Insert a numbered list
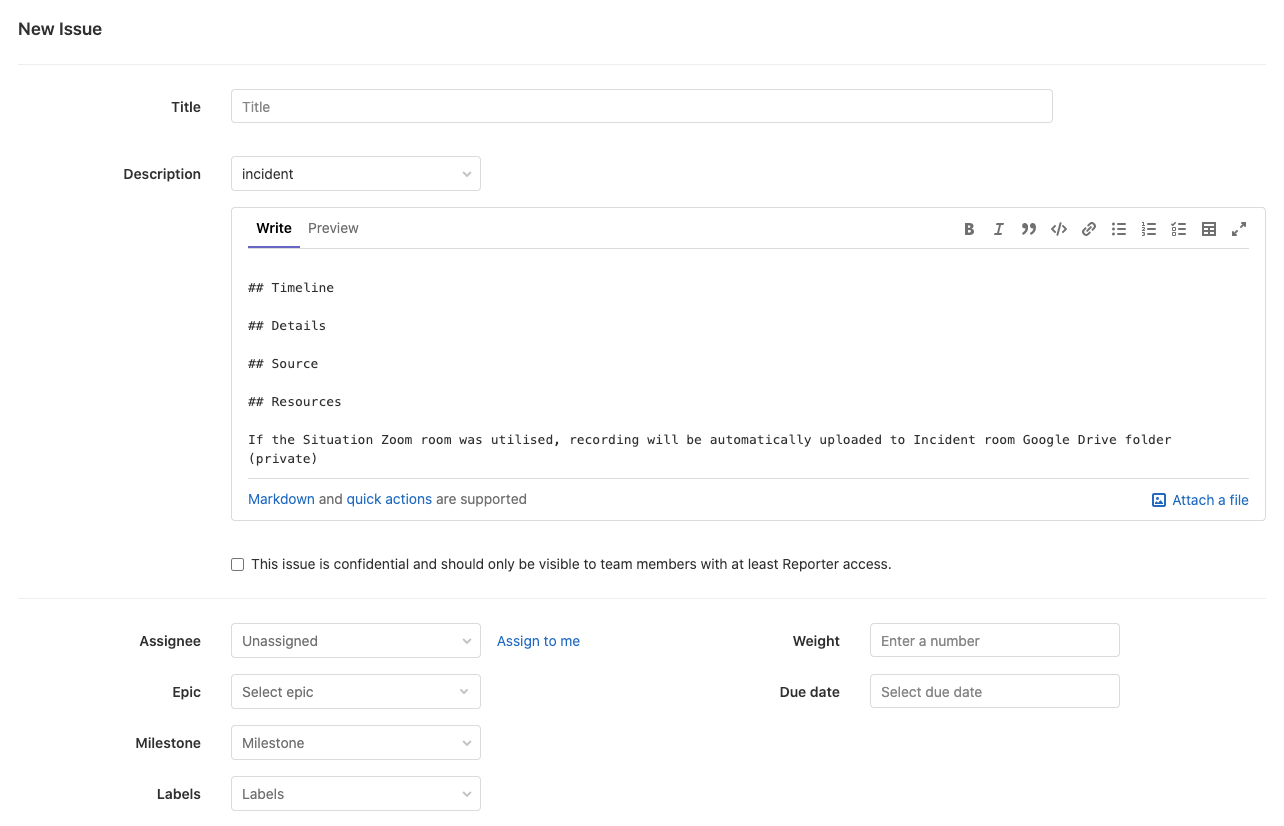The width and height of the screenshot is (1284, 826). pyautogui.click(x=1149, y=229)
